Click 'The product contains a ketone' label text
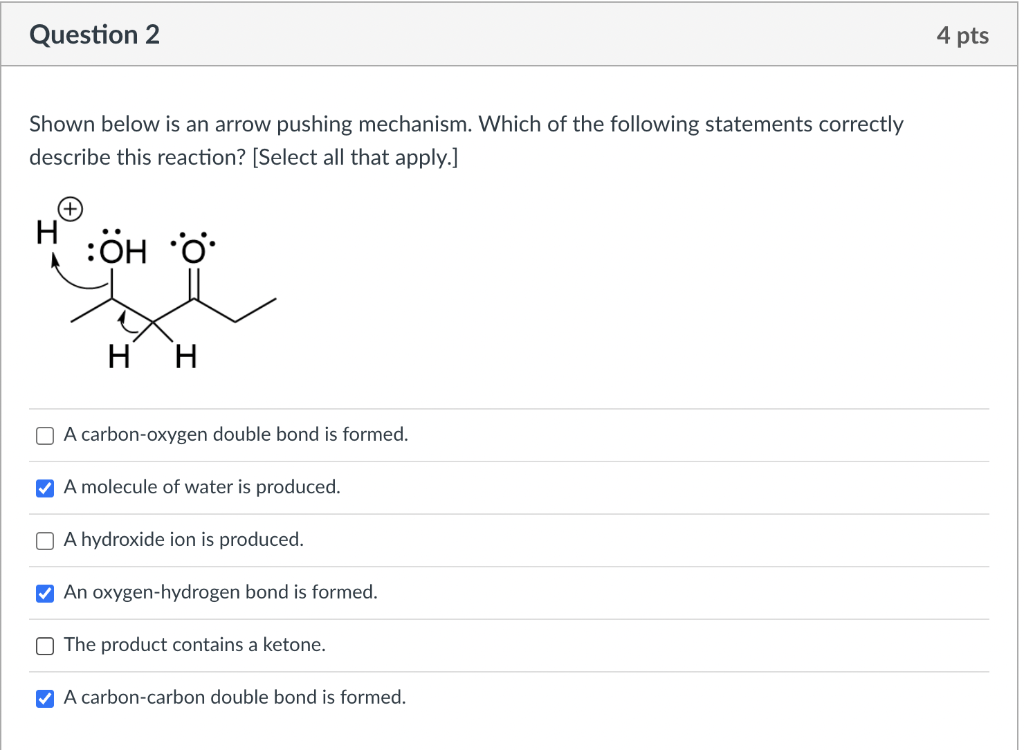Image resolution: width=1024 pixels, height=750 pixels. pos(195,645)
